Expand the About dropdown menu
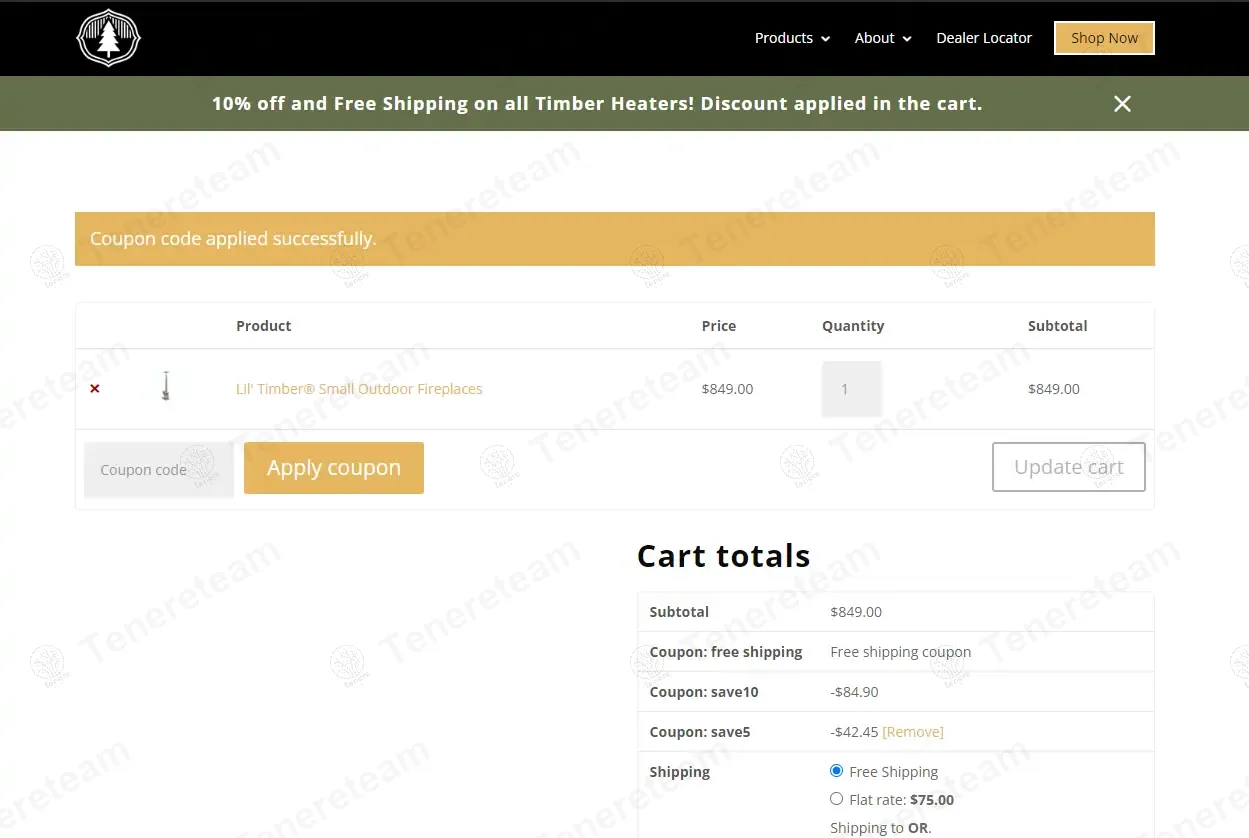This screenshot has height=838, width=1249. click(x=883, y=38)
